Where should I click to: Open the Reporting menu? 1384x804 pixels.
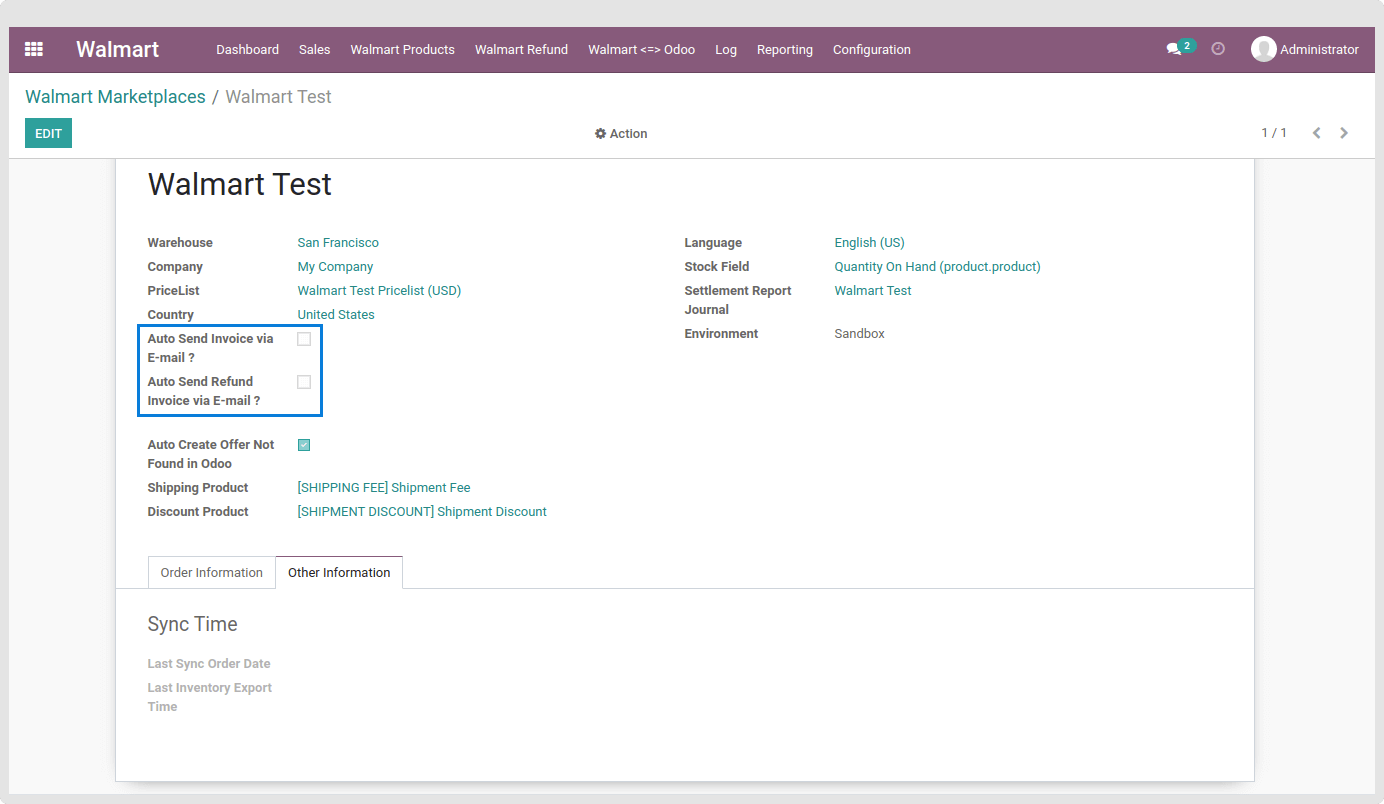tap(785, 49)
